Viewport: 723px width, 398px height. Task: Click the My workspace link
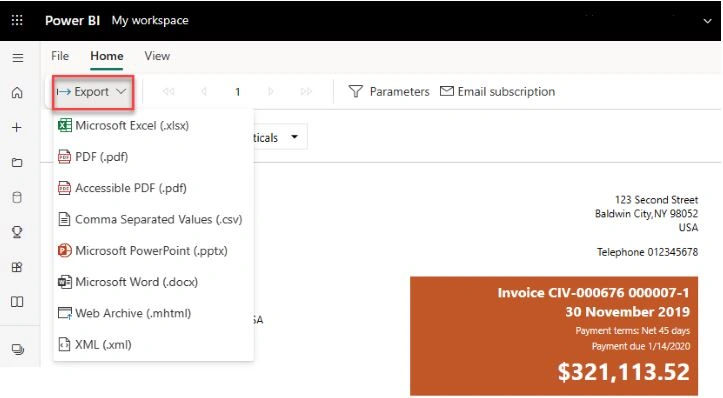150,20
